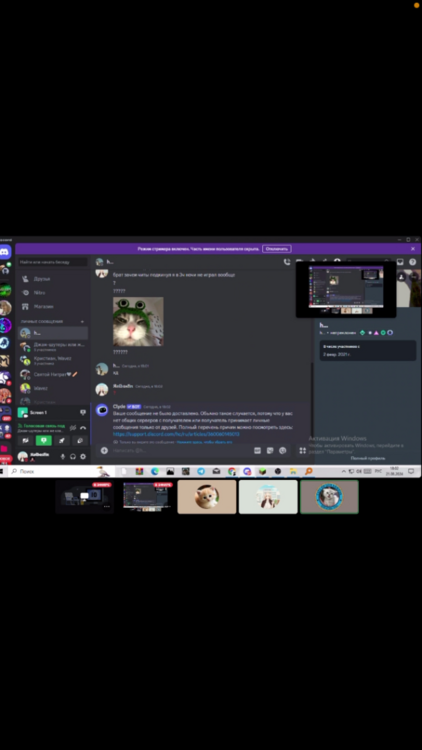Open the Inbox icon in the header
The image size is (422, 750).
pyautogui.click(x=400, y=262)
